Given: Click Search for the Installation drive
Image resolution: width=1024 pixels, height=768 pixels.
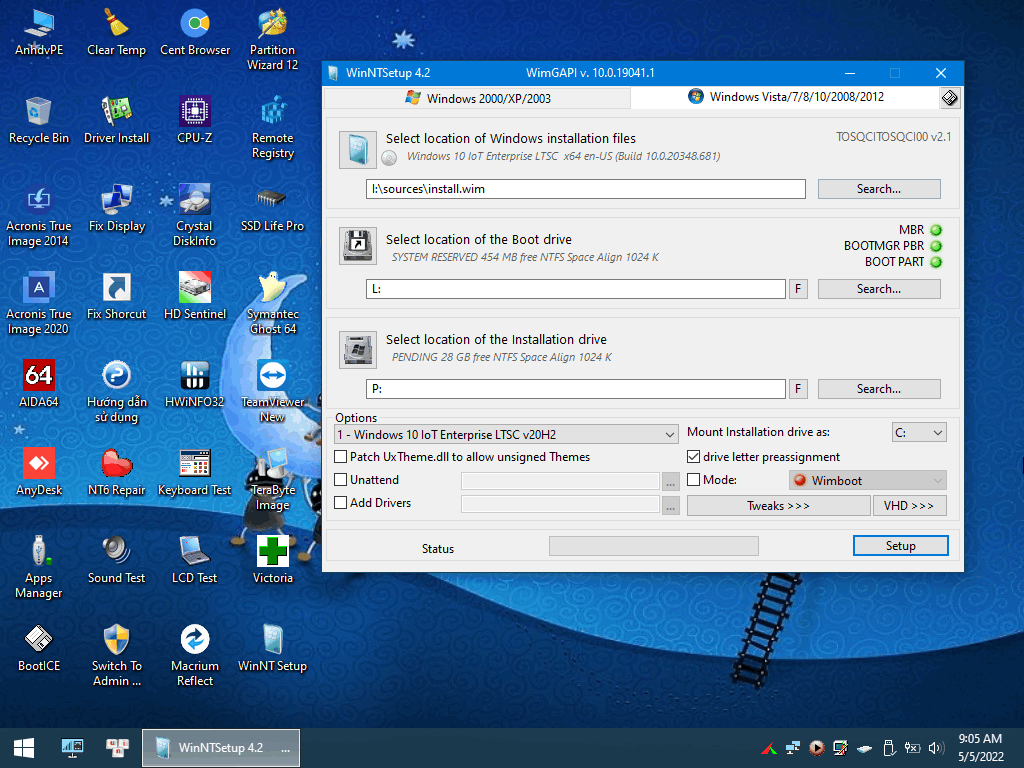Looking at the screenshot, I should [x=879, y=389].
